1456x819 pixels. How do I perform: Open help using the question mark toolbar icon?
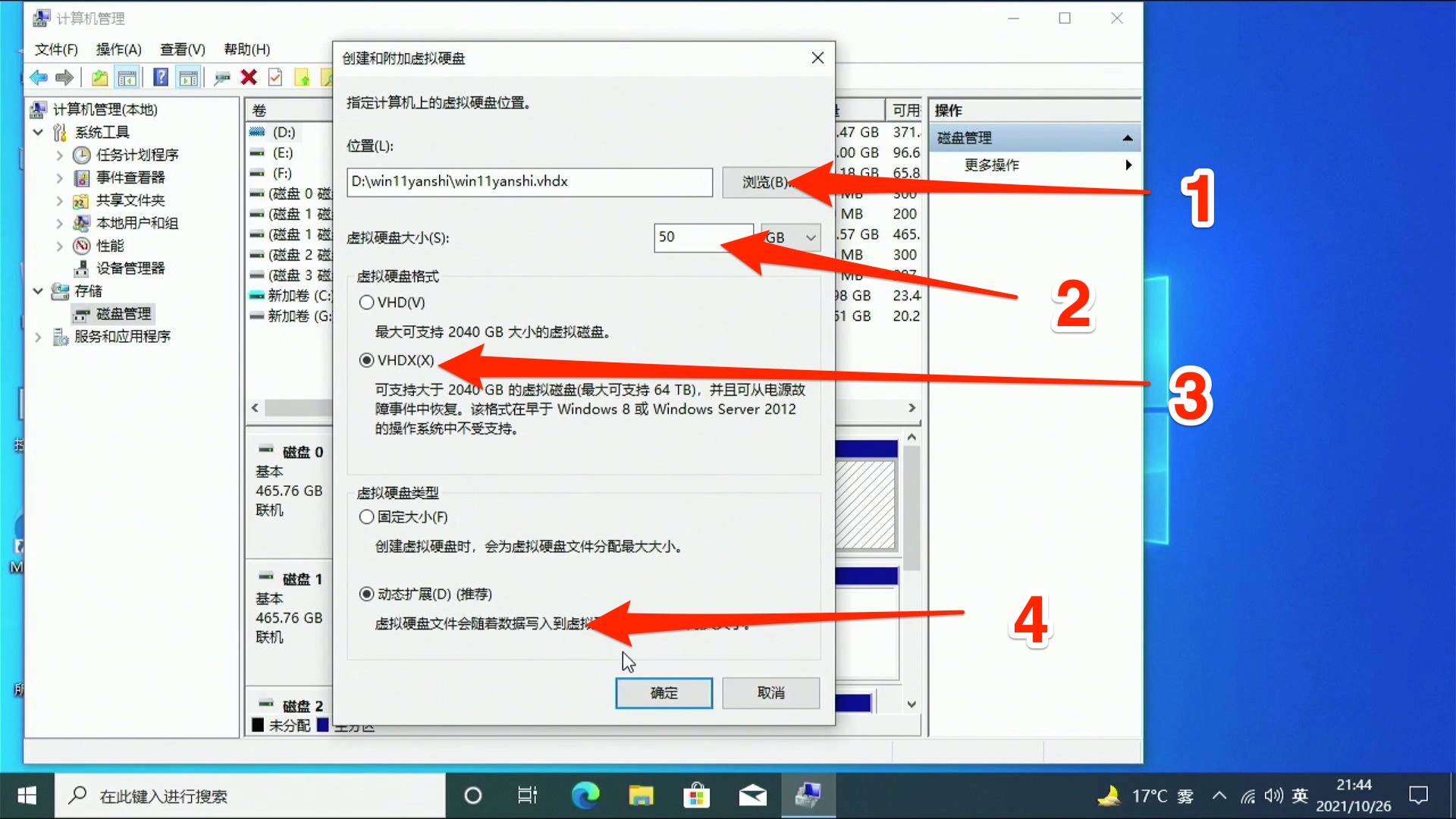tap(160, 77)
